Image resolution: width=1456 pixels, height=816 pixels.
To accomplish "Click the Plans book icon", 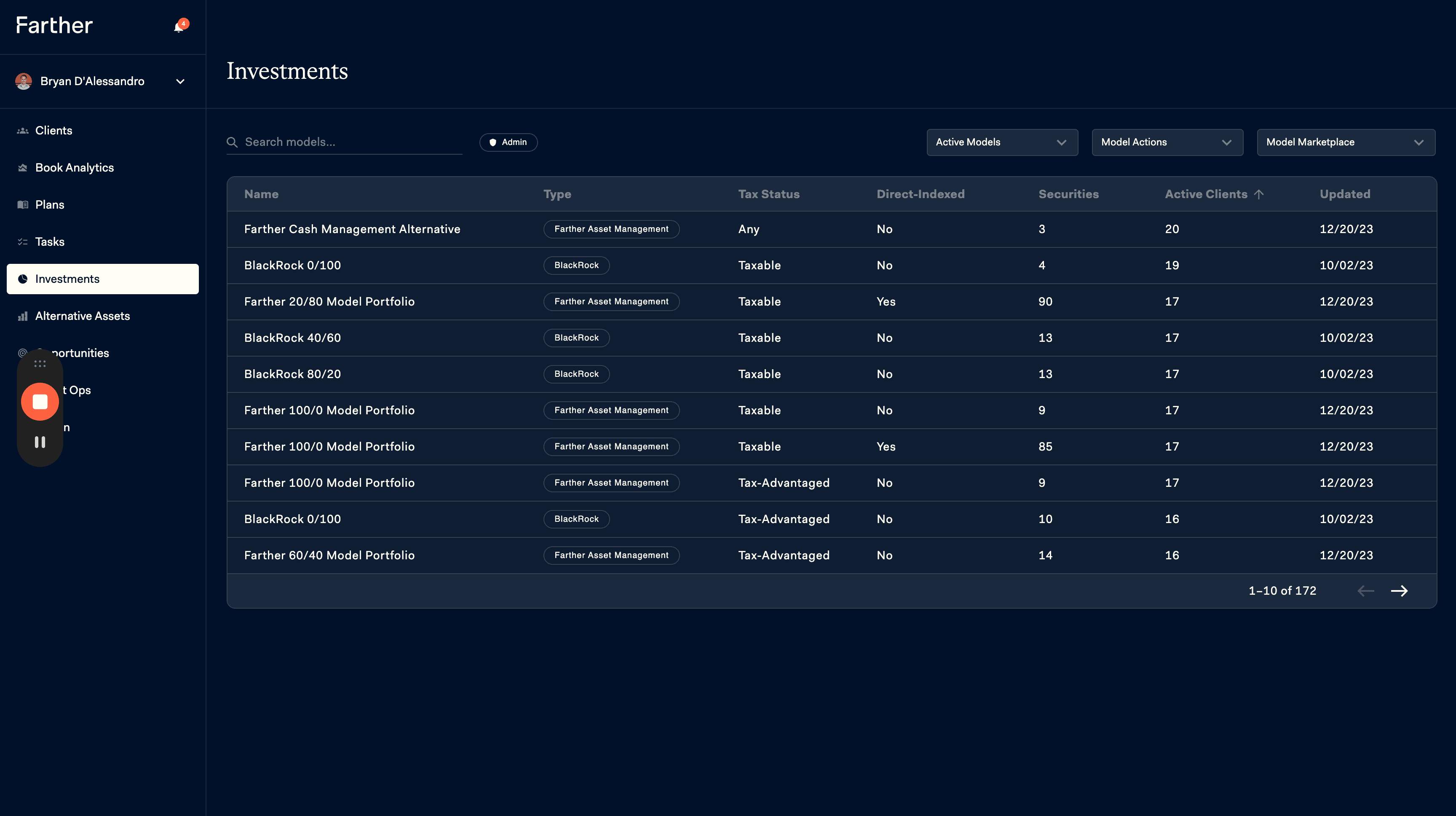I will coord(23,205).
